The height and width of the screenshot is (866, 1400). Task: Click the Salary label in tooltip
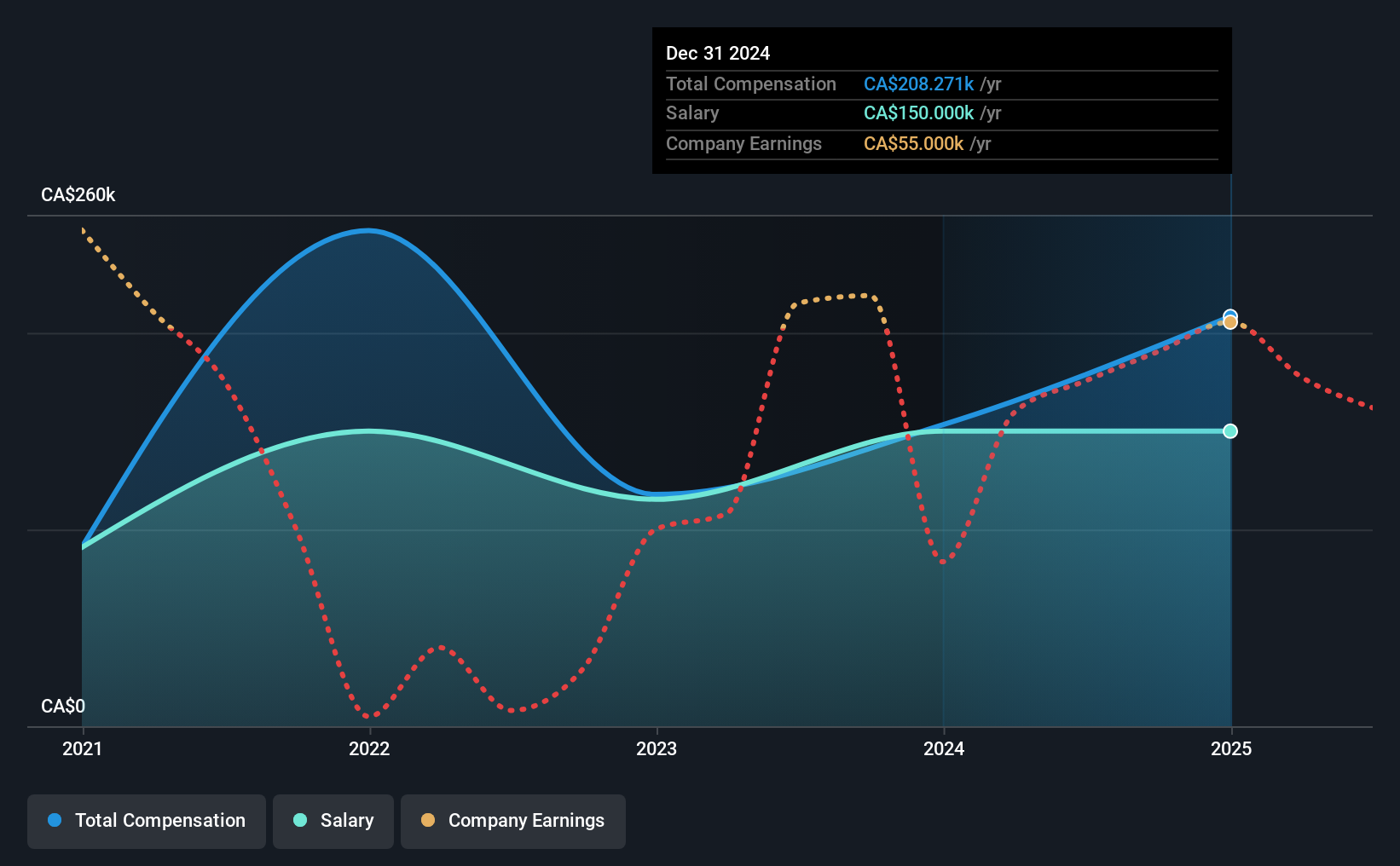click(692, 113)
